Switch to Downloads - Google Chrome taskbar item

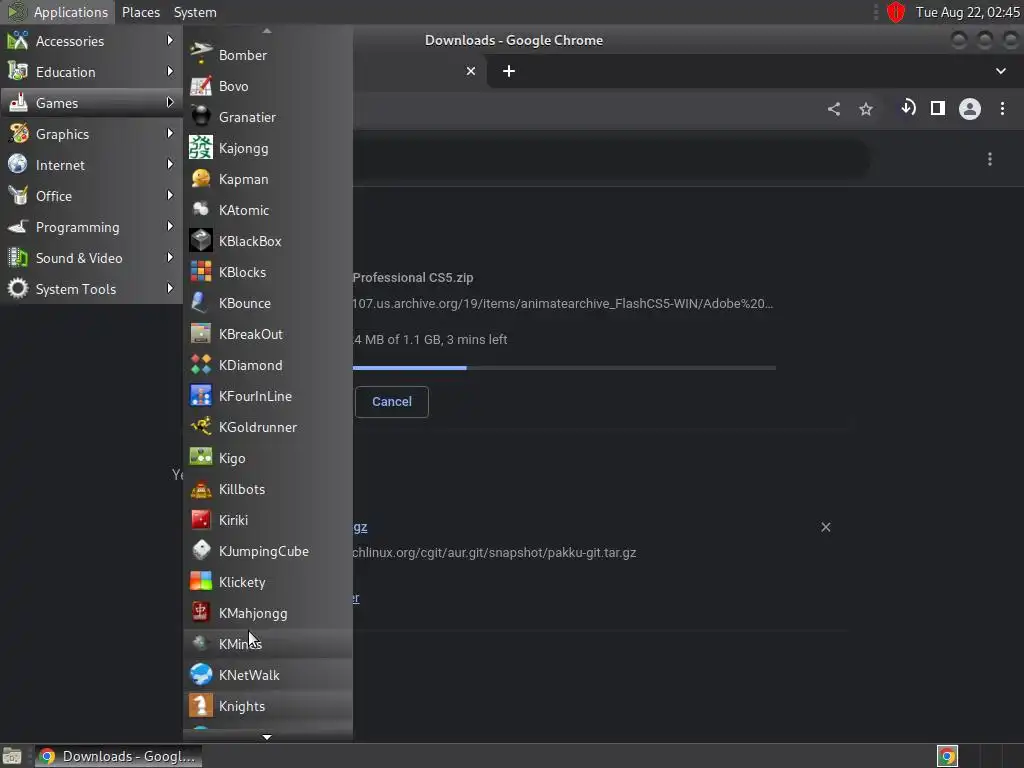click(x=118, y=756)
